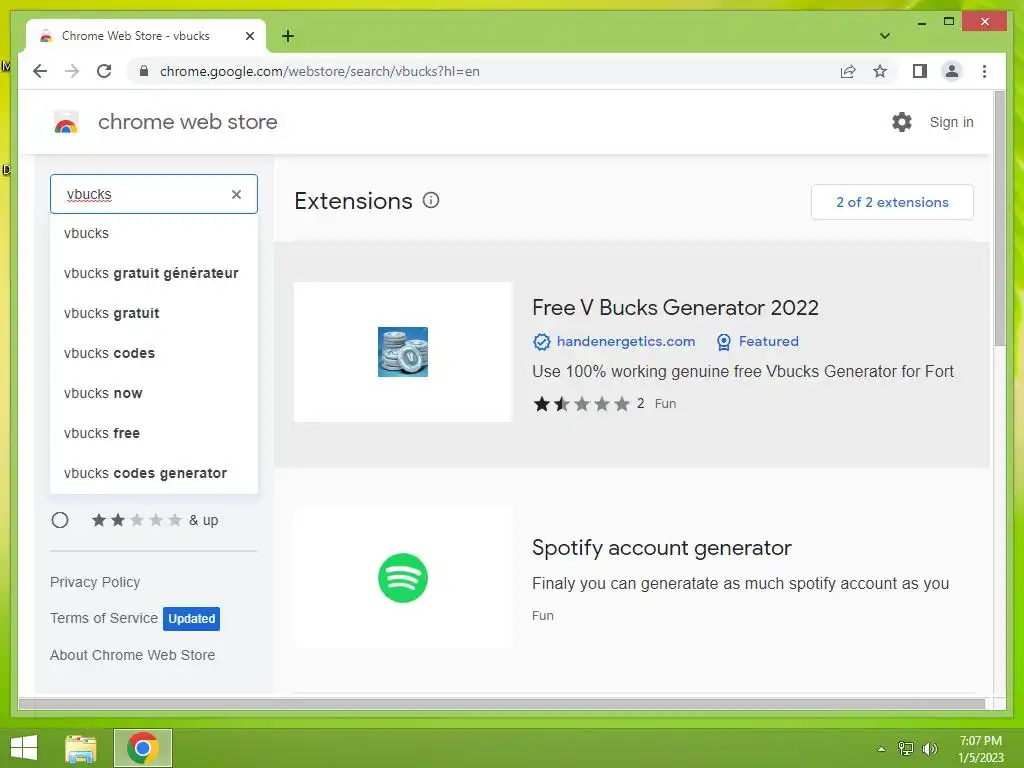This screenshot has height=768, width=1024.
Task: Click the '2 of 2 extensions' button
Action: click(x=892, y=202)
